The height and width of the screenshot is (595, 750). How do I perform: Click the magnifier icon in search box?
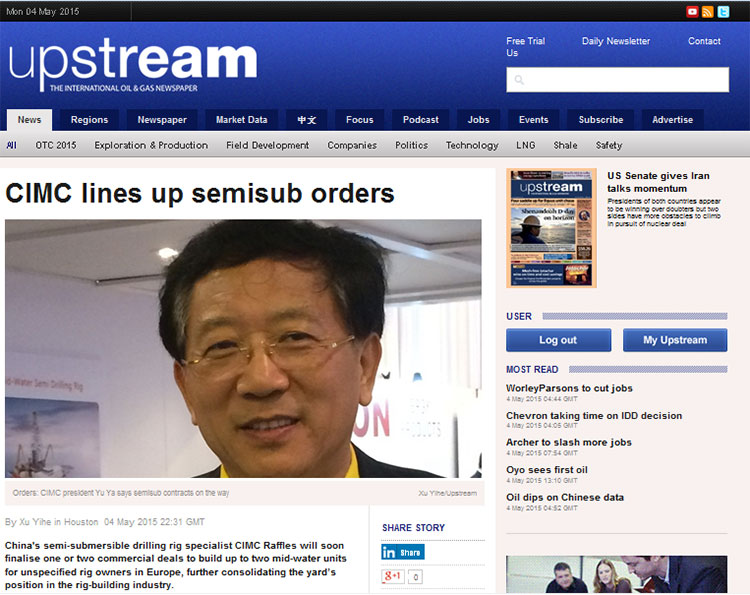click(x=519, y=80)
